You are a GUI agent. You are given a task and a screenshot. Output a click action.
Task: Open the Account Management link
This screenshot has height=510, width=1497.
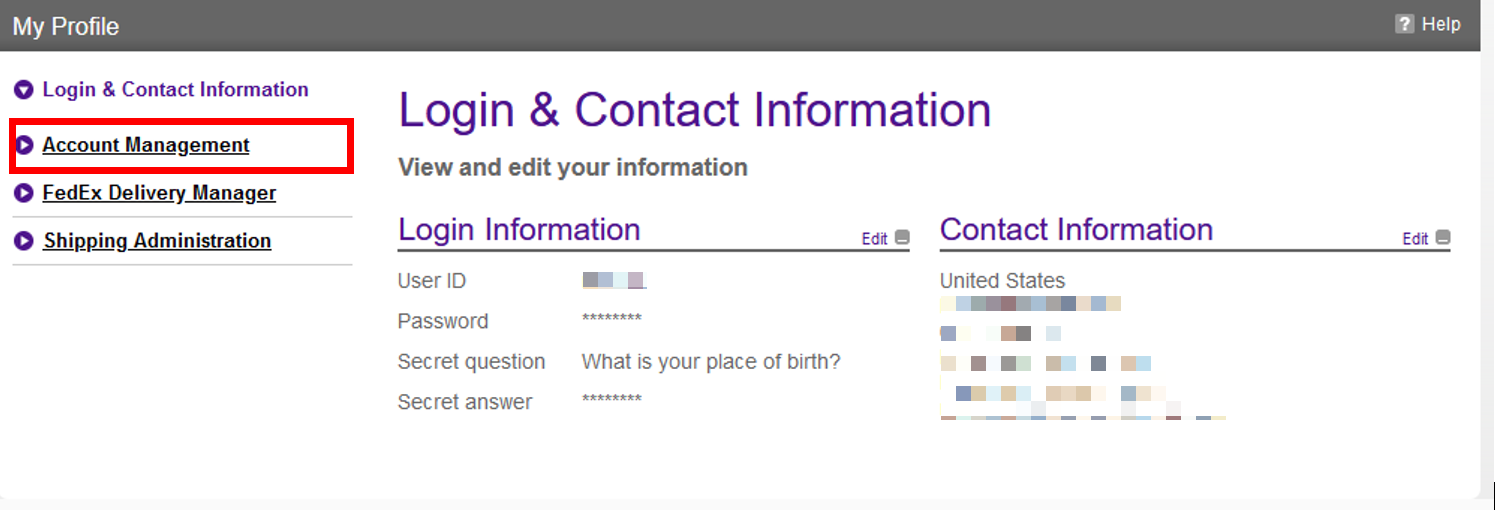click(146, 146)
